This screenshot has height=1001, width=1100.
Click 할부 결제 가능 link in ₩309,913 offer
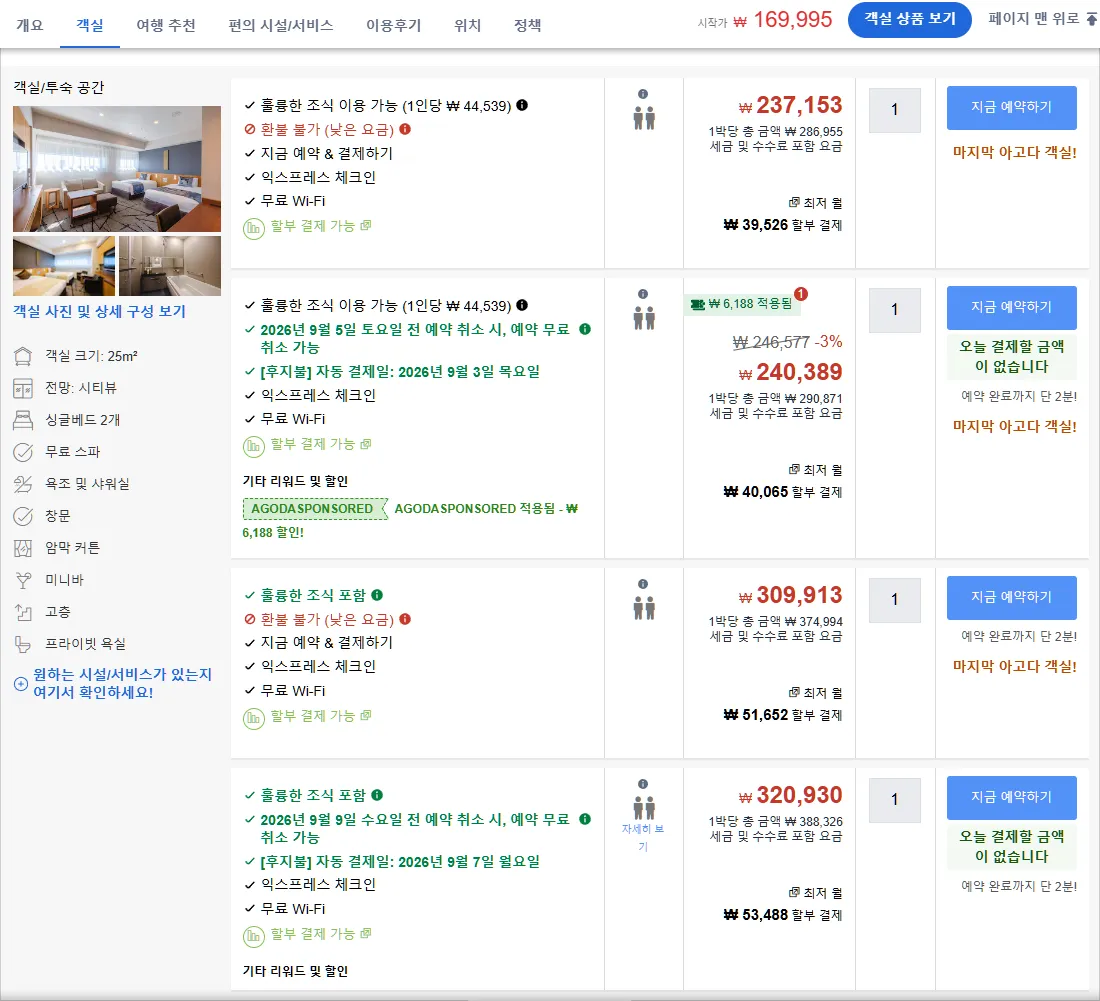320,716
